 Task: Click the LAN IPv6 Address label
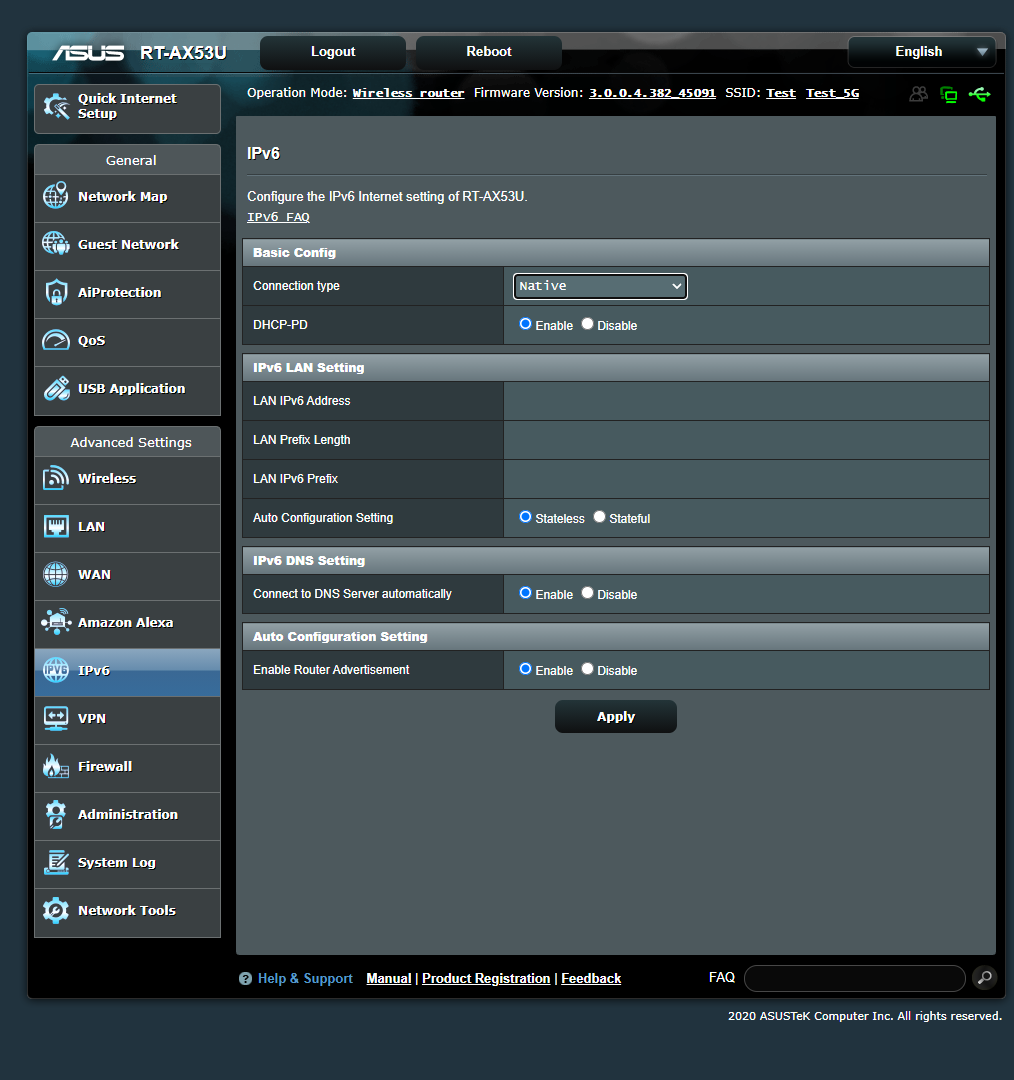coord(302,401)
